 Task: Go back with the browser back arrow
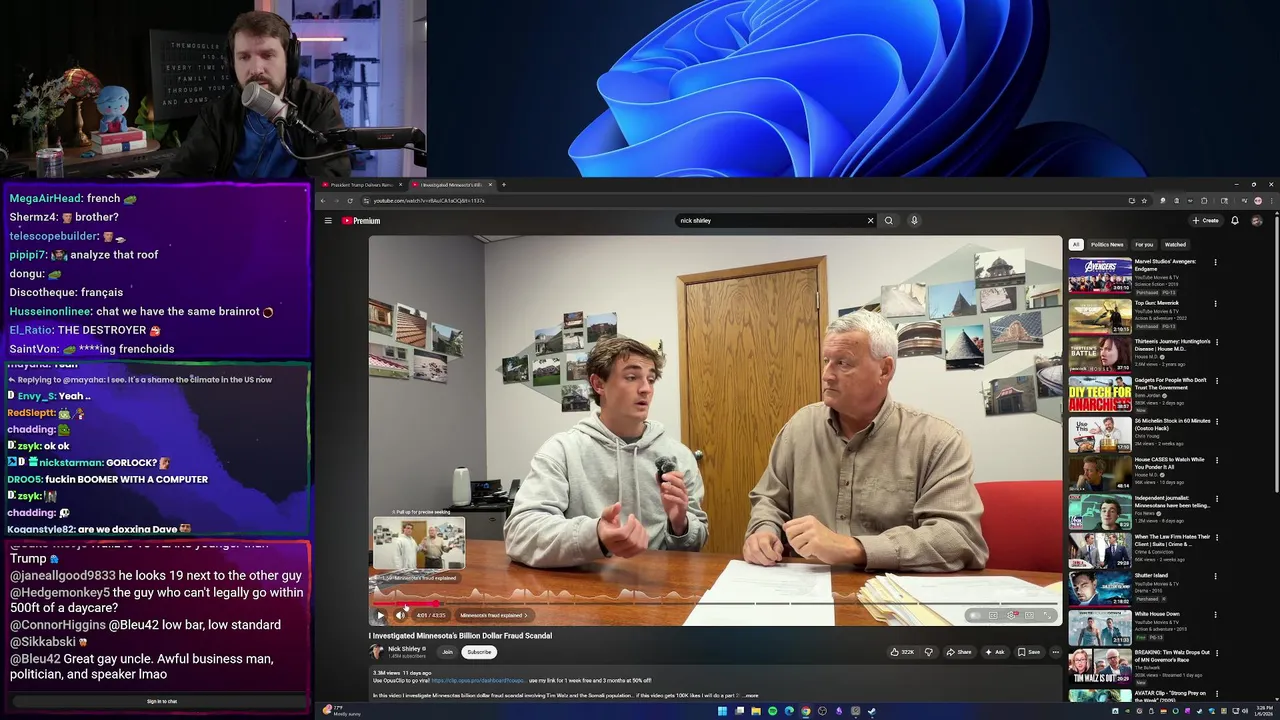click(x=323, y=201)
